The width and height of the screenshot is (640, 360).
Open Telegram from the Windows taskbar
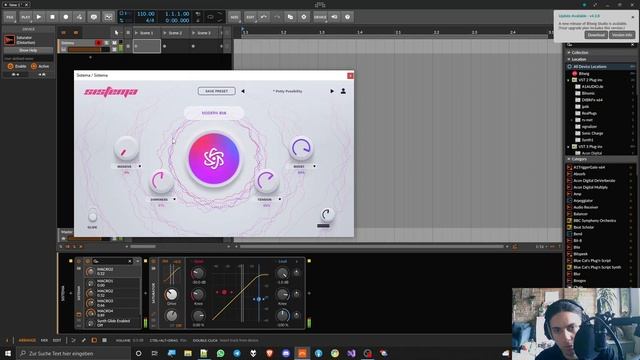237,353
